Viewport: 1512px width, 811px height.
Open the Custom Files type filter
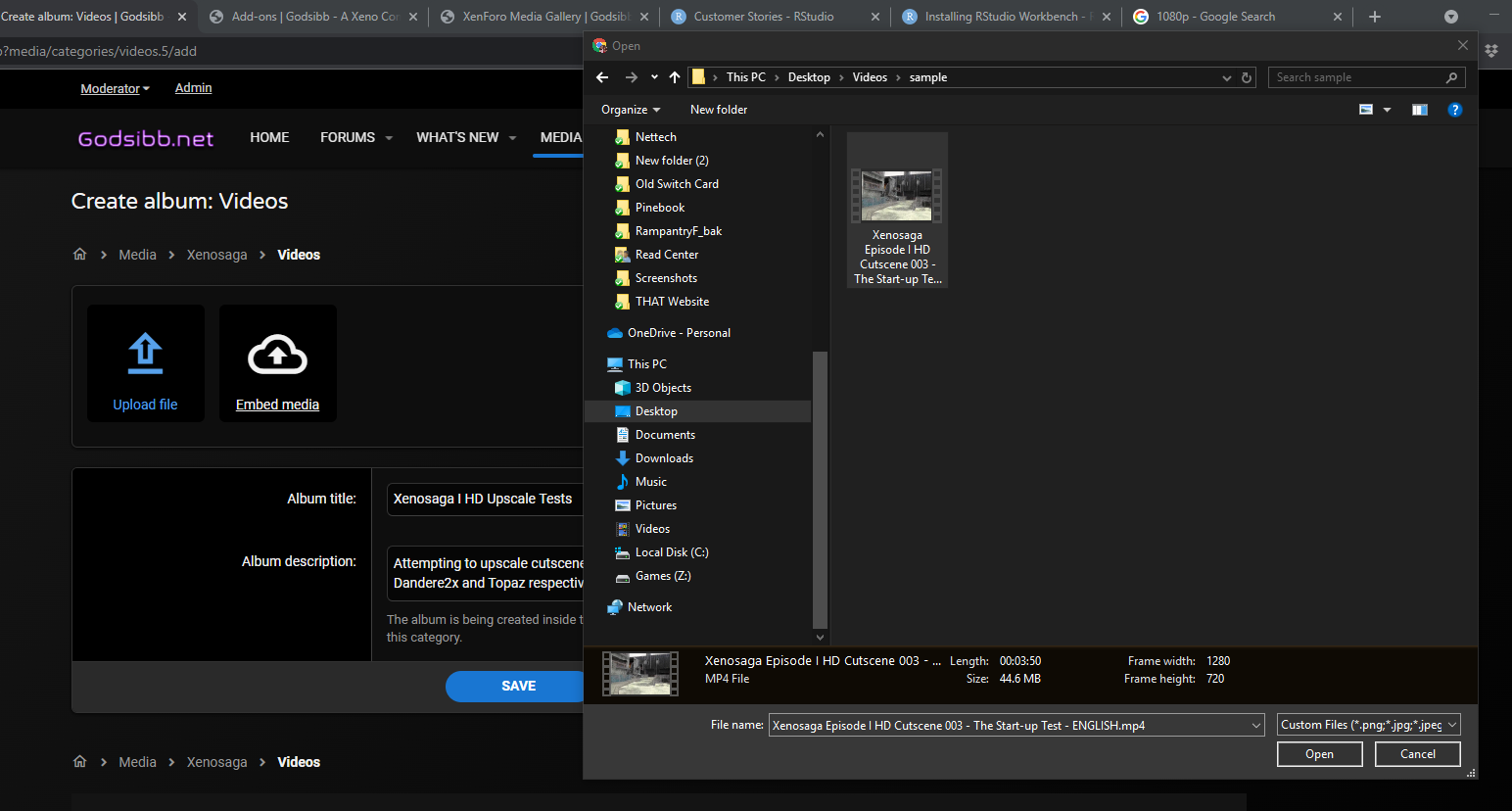coord(1369,725)
